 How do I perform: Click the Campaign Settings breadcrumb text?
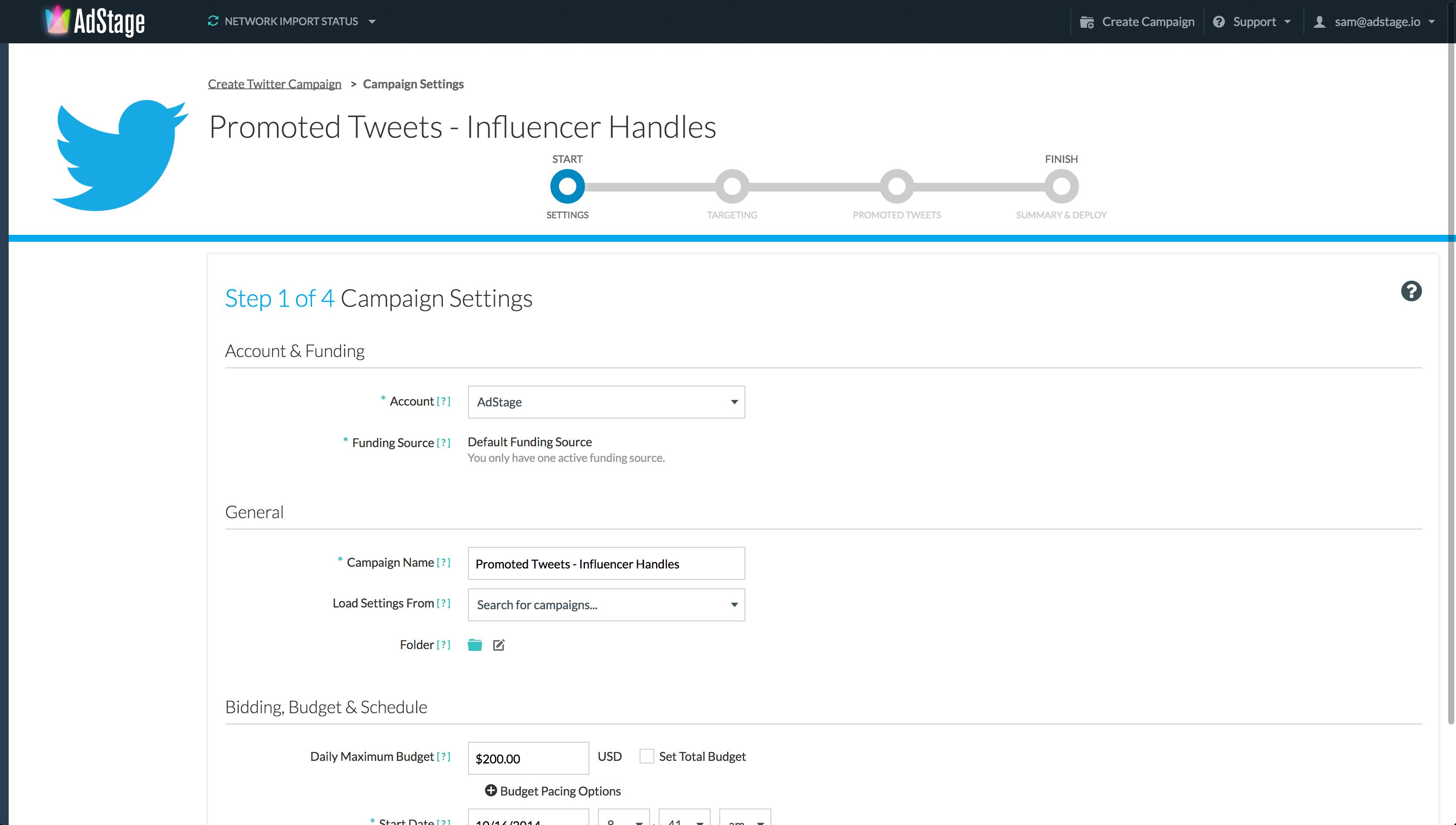point(413,84)
